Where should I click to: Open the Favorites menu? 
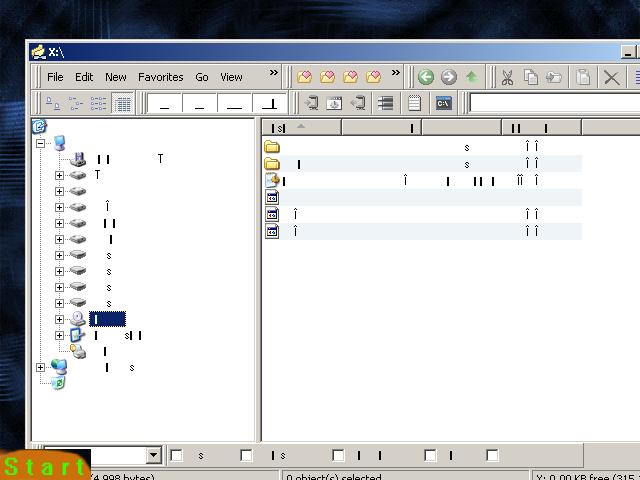(160, 77)
